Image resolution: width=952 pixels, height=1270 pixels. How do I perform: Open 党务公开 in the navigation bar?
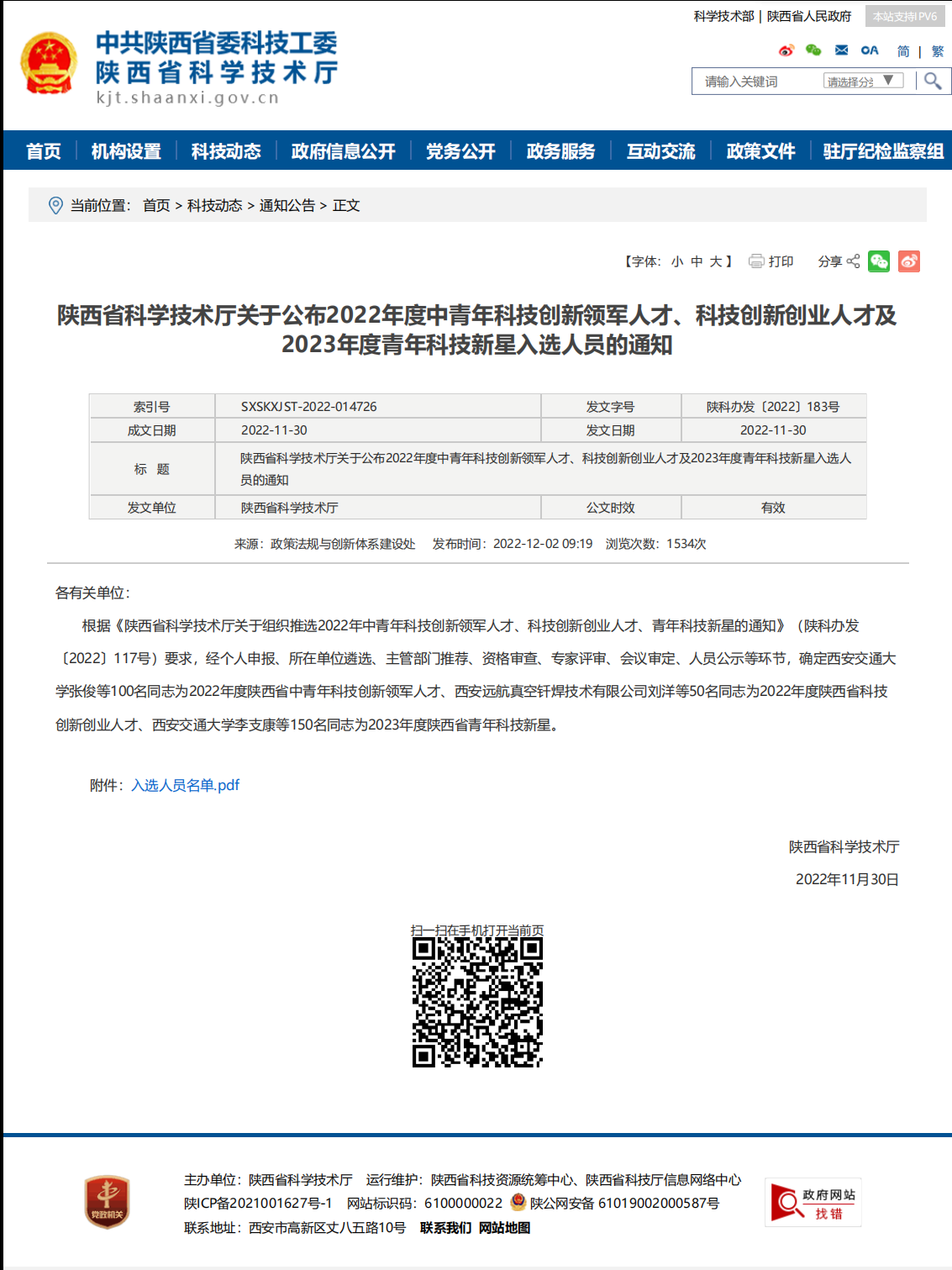460,151
